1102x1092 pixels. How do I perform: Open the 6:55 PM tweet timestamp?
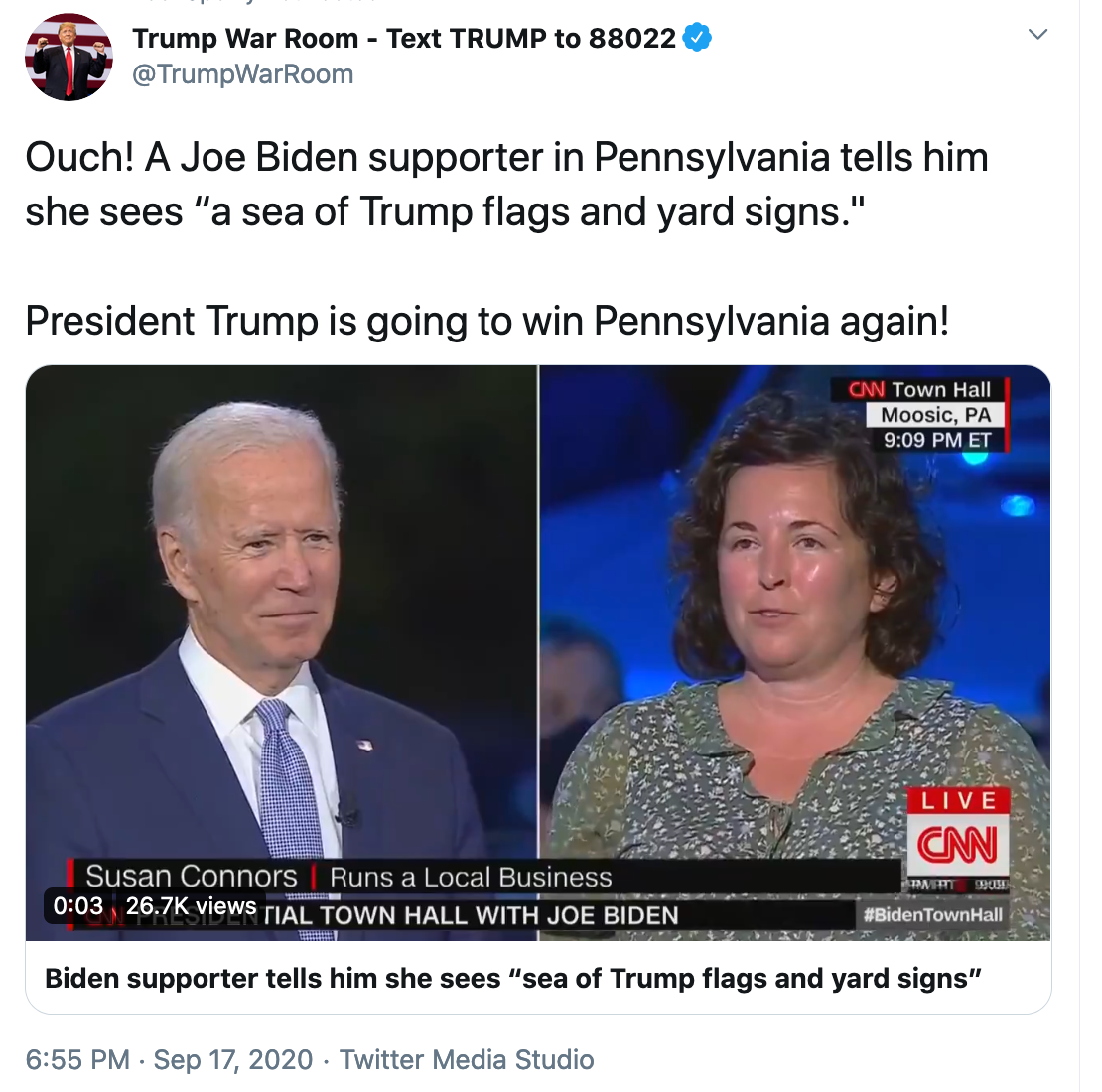77,1059
